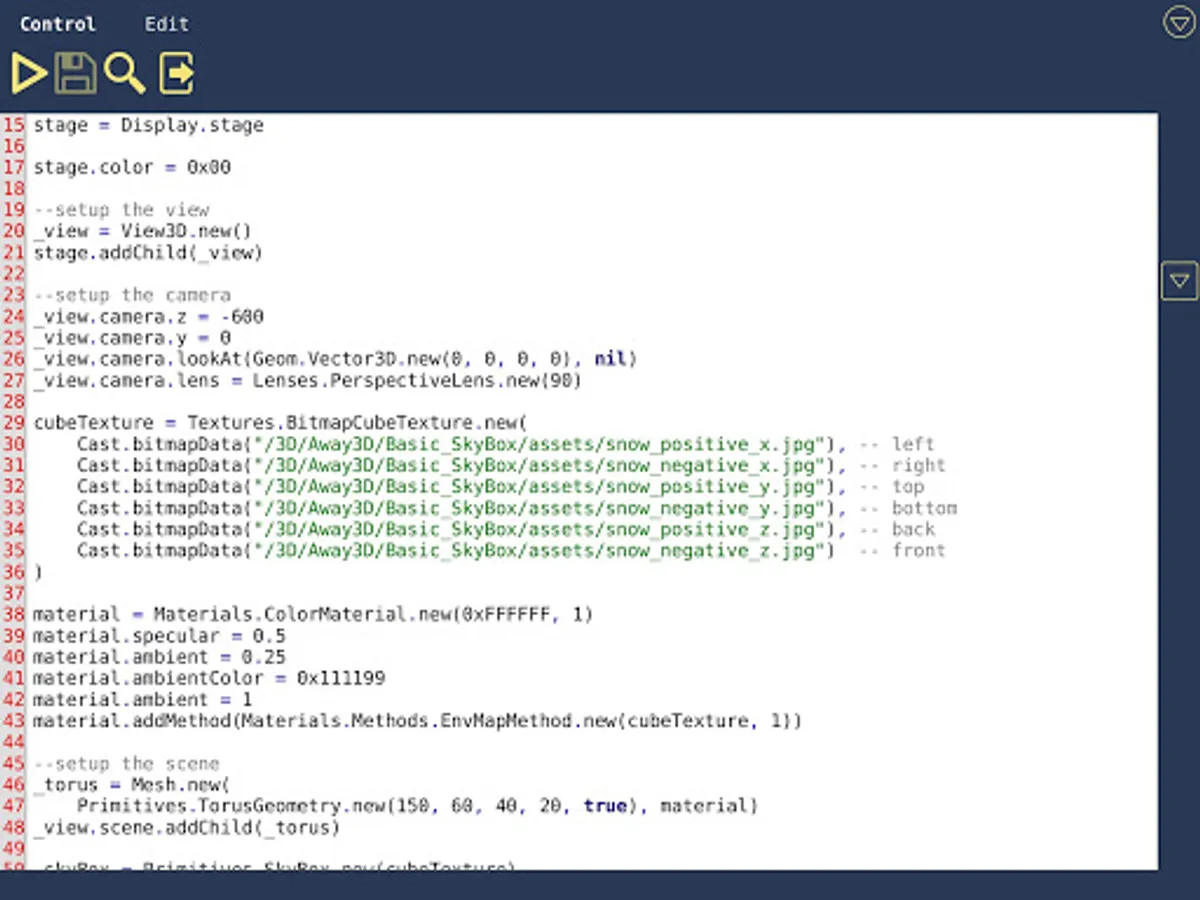The image size is (1200, 900).
Task: Click the '_view.camera.lookAt' line
Action: (335, 359)
